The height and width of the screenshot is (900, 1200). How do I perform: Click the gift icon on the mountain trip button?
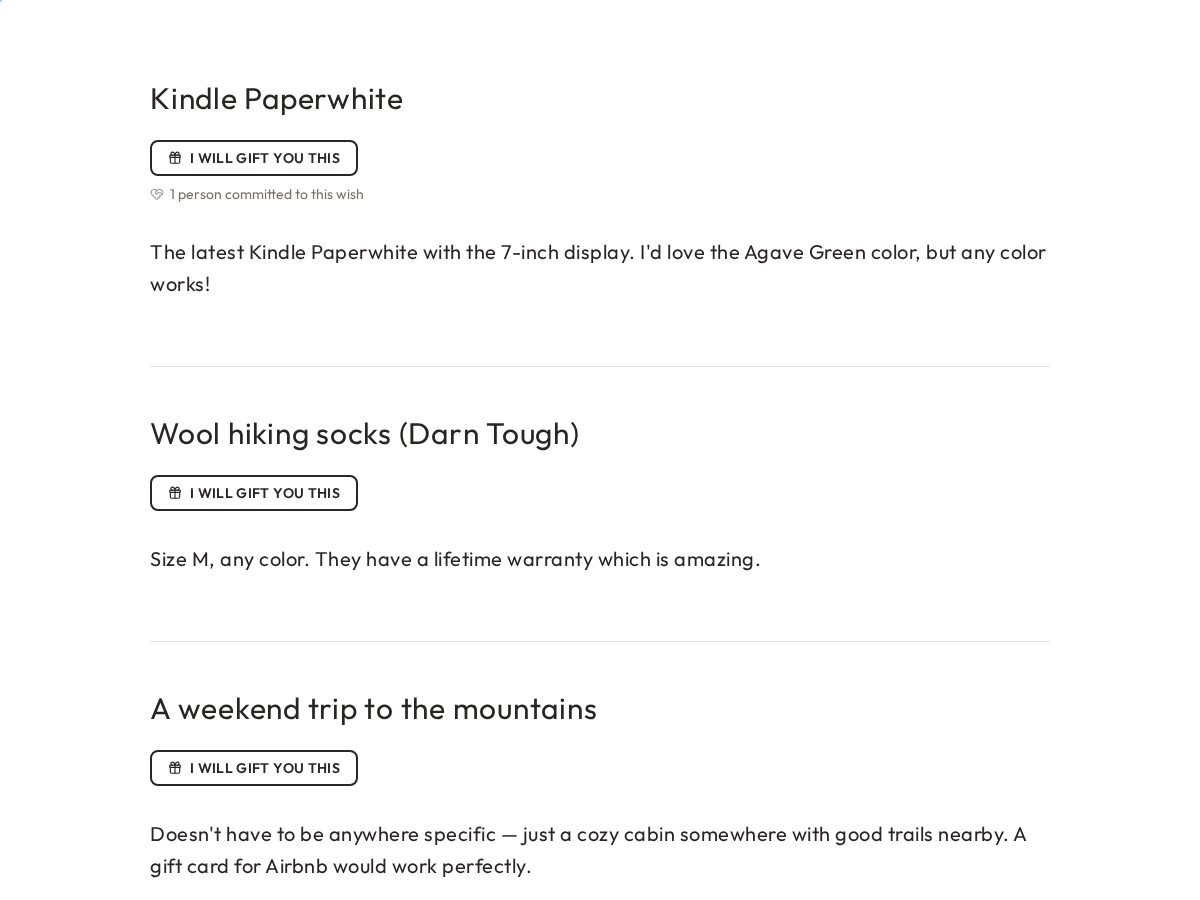pos(175,767)
